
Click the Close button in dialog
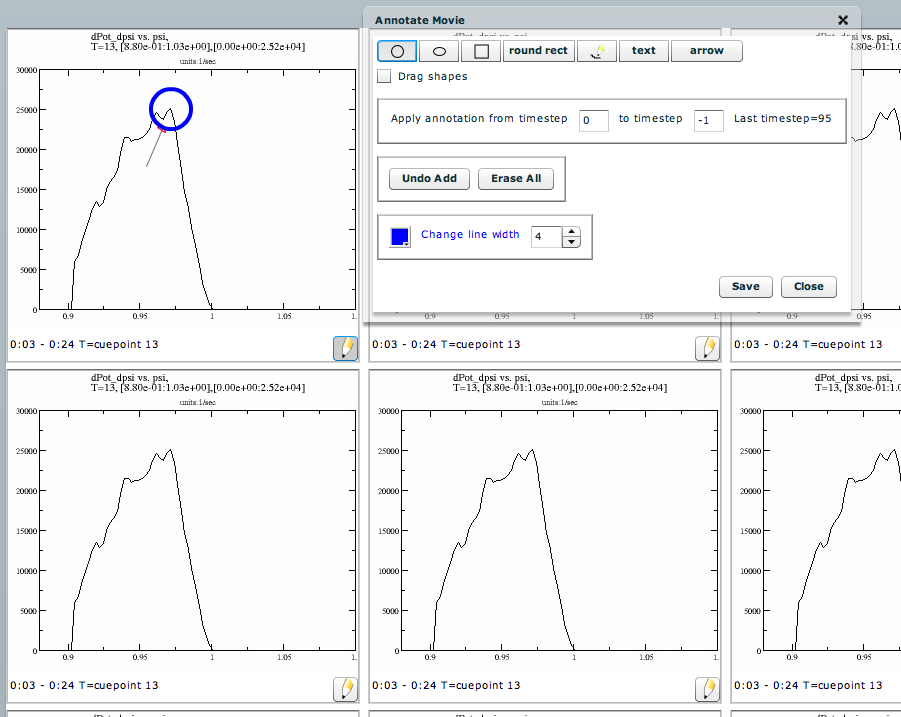tap(808, 287)
